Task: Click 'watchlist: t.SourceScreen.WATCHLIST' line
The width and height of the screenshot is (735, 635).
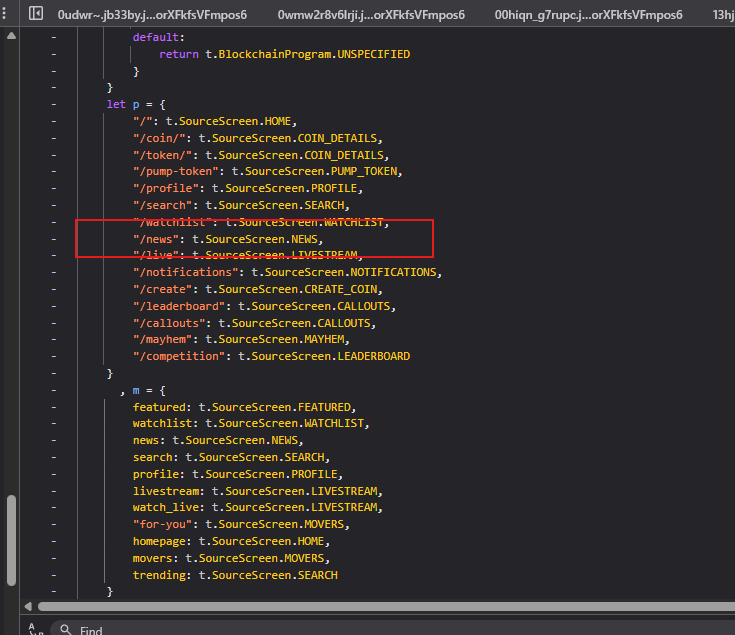Action: tap(251, 423)
